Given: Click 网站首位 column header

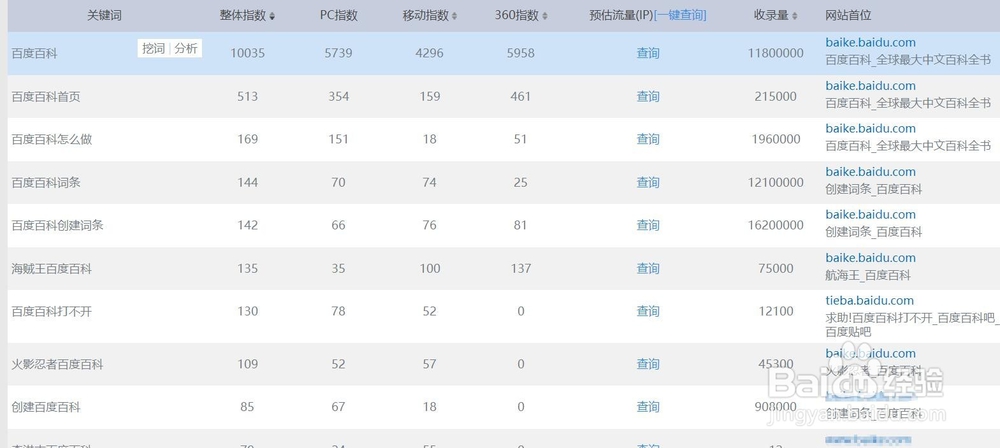Looking at the screenshot, I should pyautogui.click(x=848, y=16).
